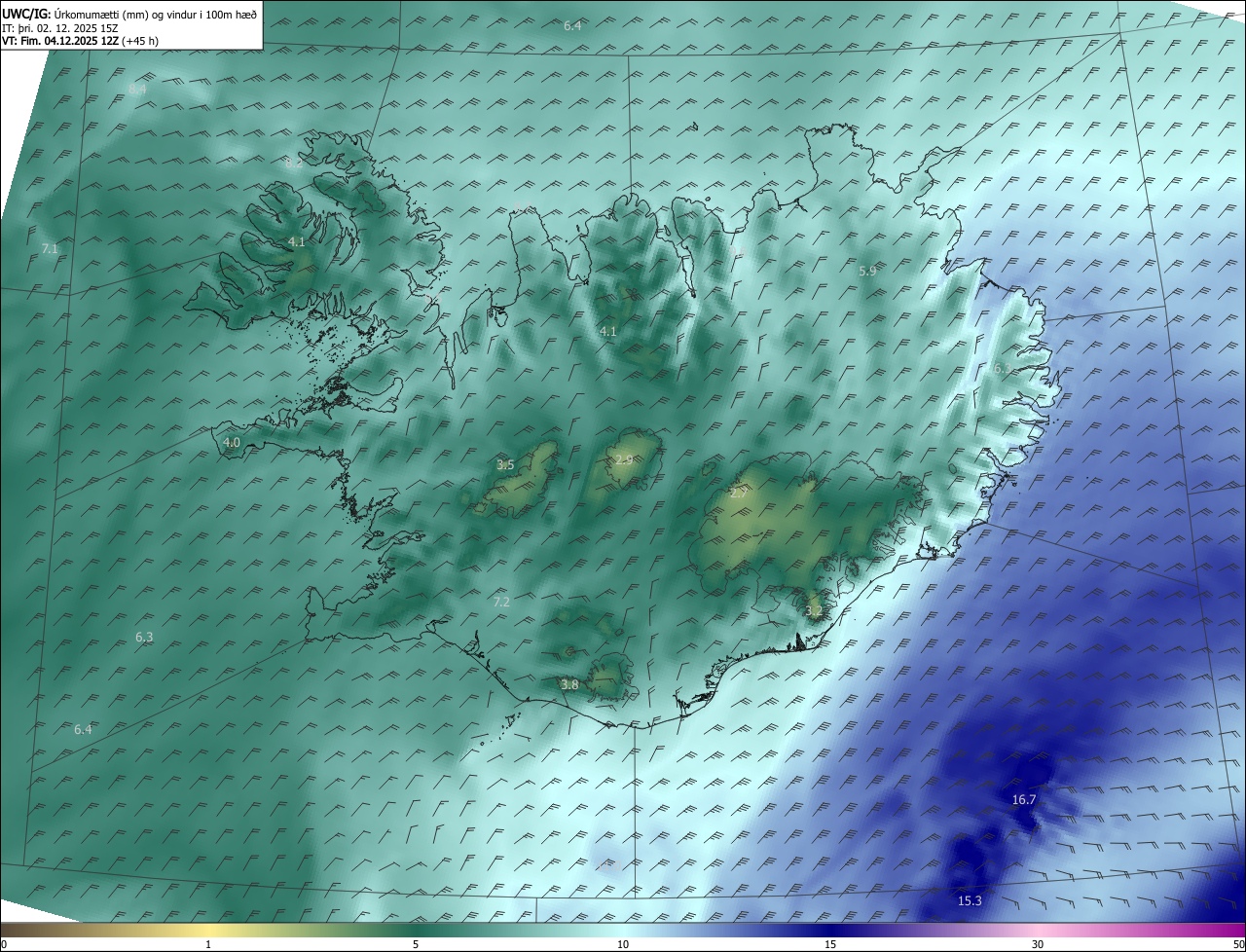
Task: Click the 4.1 value on the Westfjords peninsula
Action: click(x=297, y=241)
